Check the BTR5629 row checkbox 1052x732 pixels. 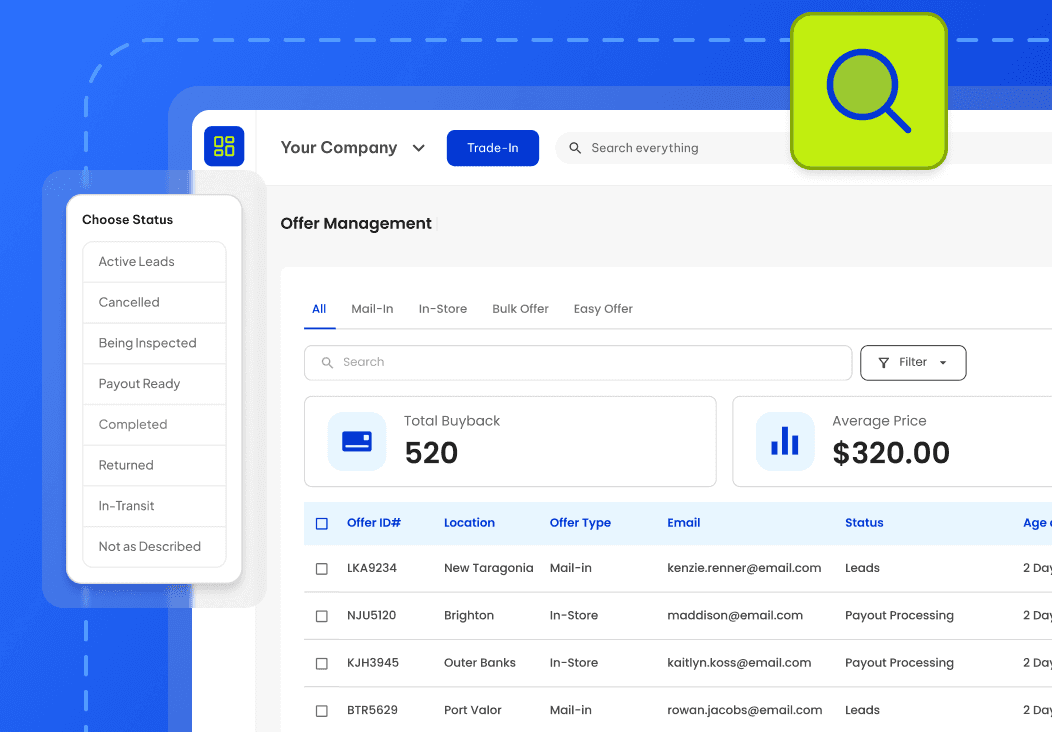(x=322, y=711)
